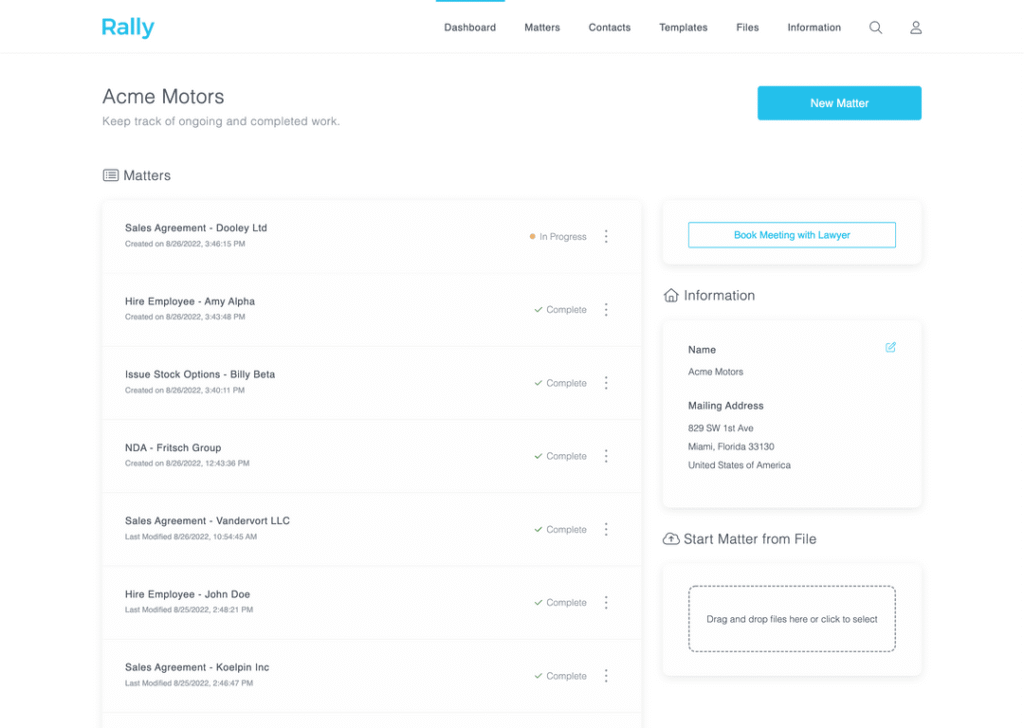The image size is (1024, 728).
Task: Open Sales Agreement - Koelpin Inc matter
Action: click(197, 667)
